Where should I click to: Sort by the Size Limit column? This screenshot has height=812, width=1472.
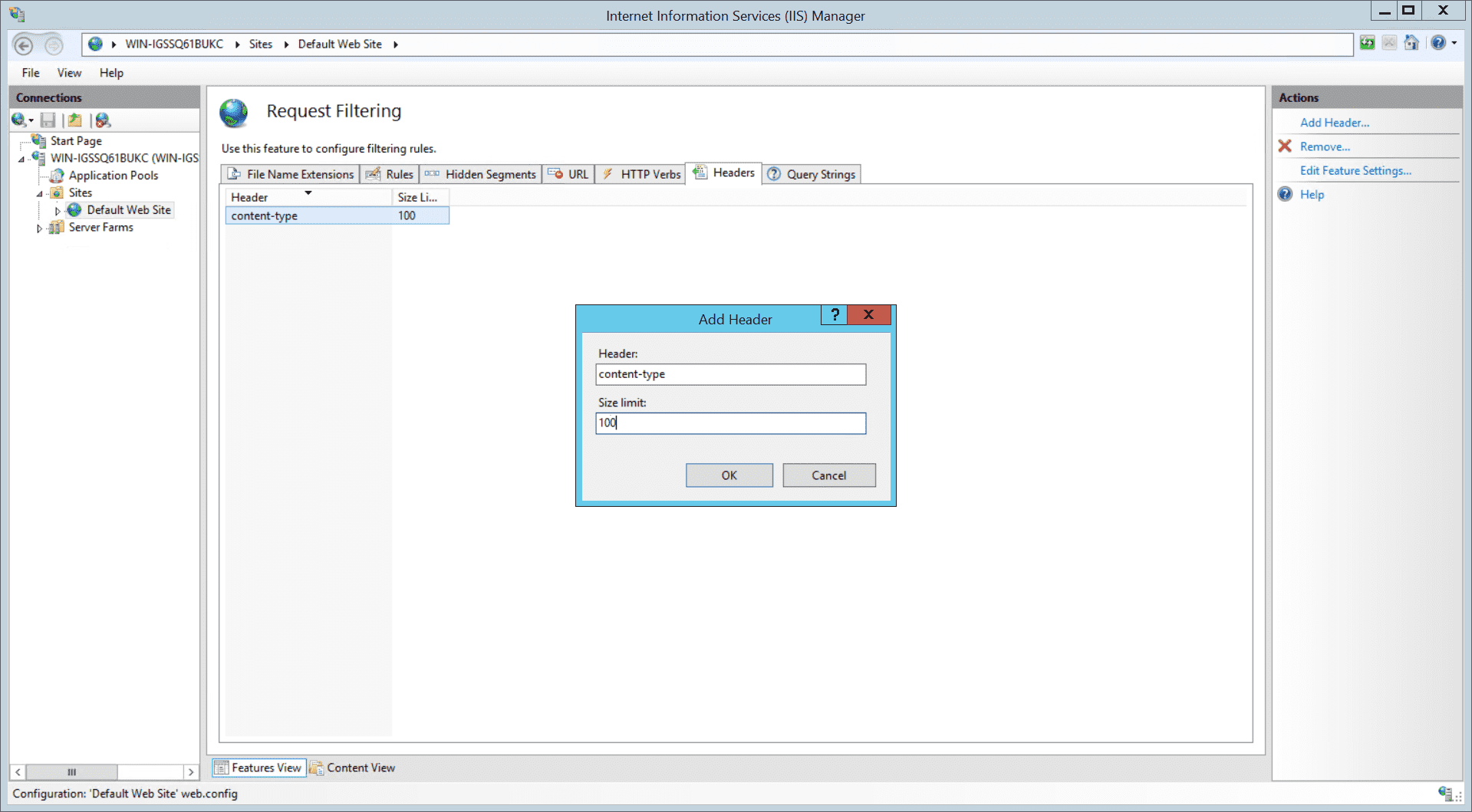(420, 197)
